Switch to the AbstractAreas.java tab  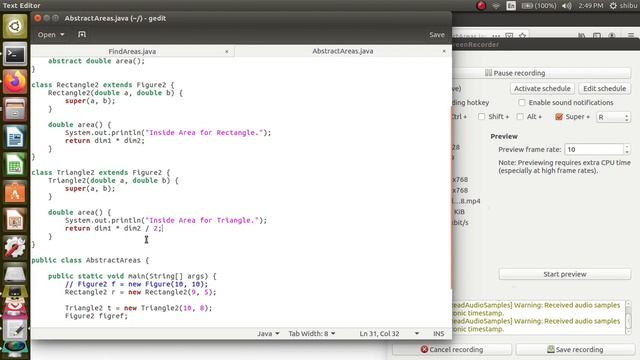(x=343, y=51)
